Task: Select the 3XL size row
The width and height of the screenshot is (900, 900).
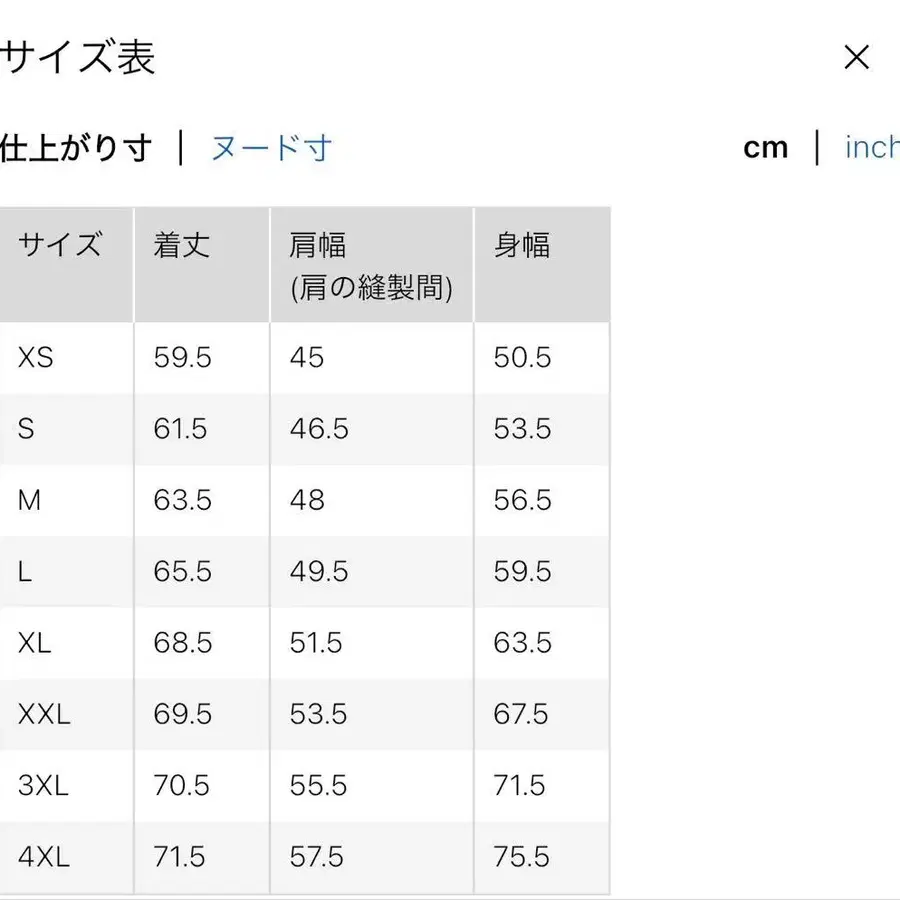Action: pos(40,787)
